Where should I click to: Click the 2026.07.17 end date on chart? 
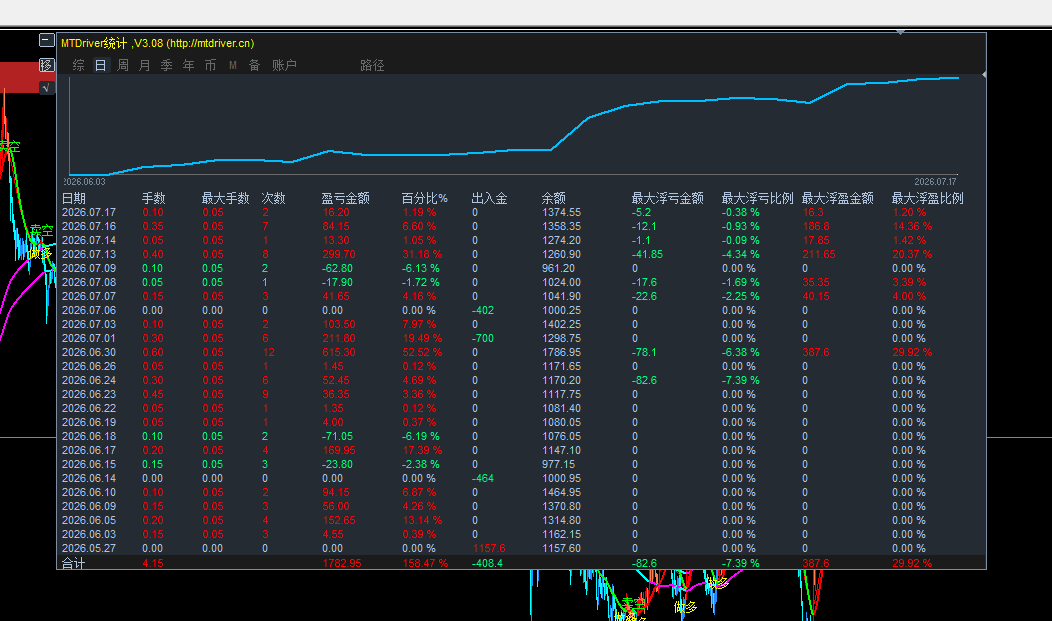click(935, 182)
